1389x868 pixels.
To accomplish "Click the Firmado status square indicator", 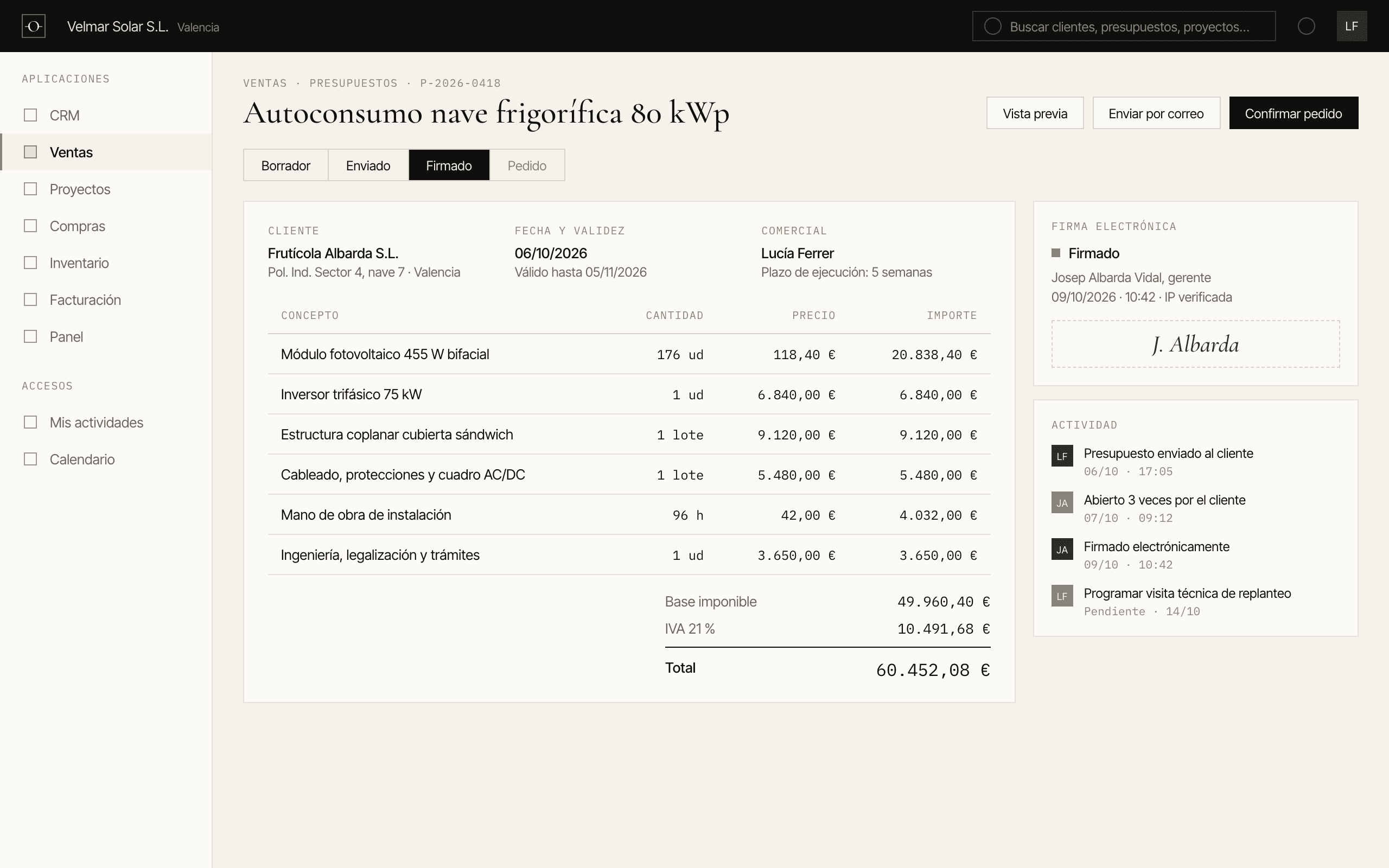I will [1055, 253].
